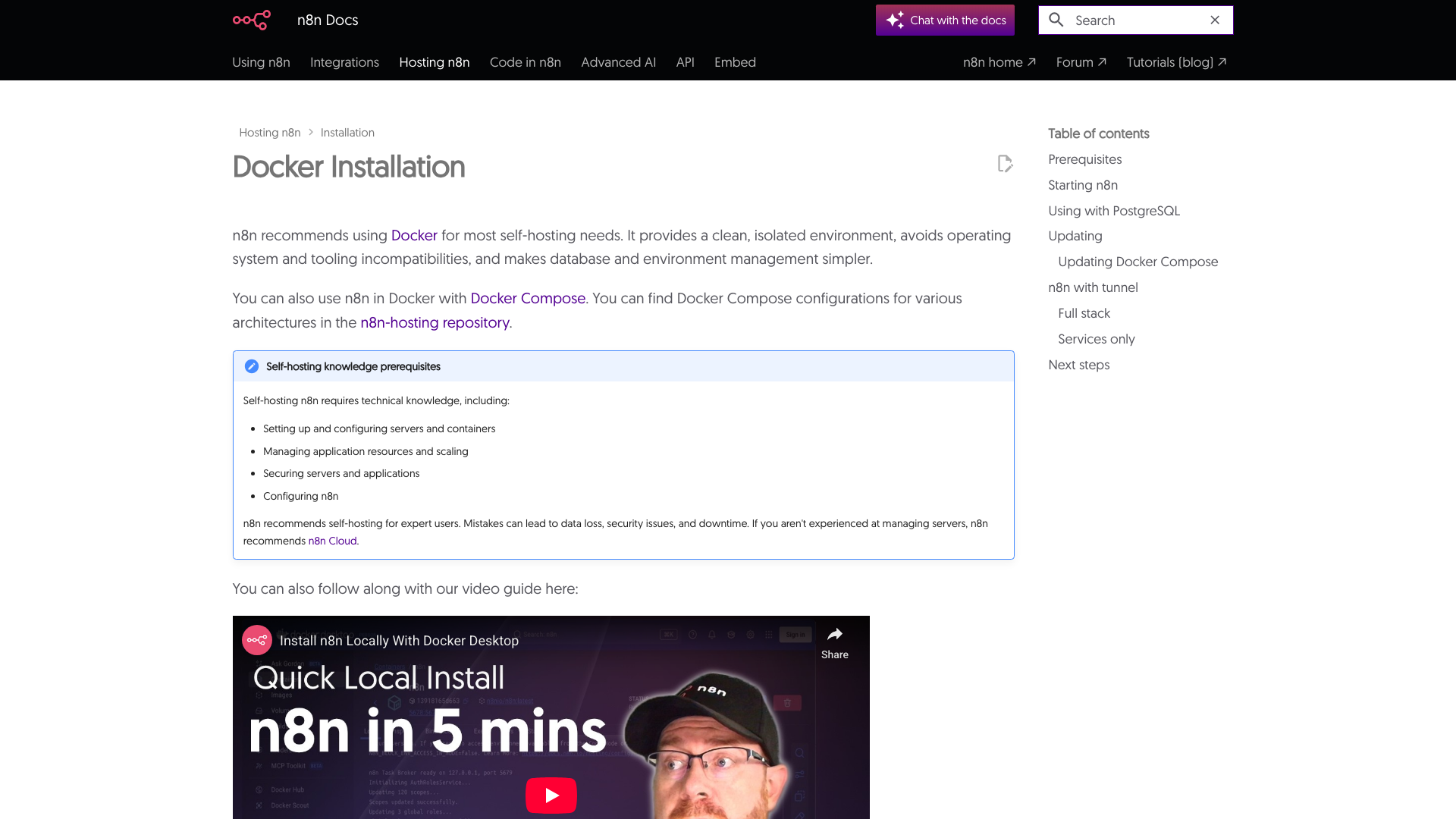1456x819 pixels.
Task: Jump to Prerequisites section
Action: click(x=1084, y=159)
